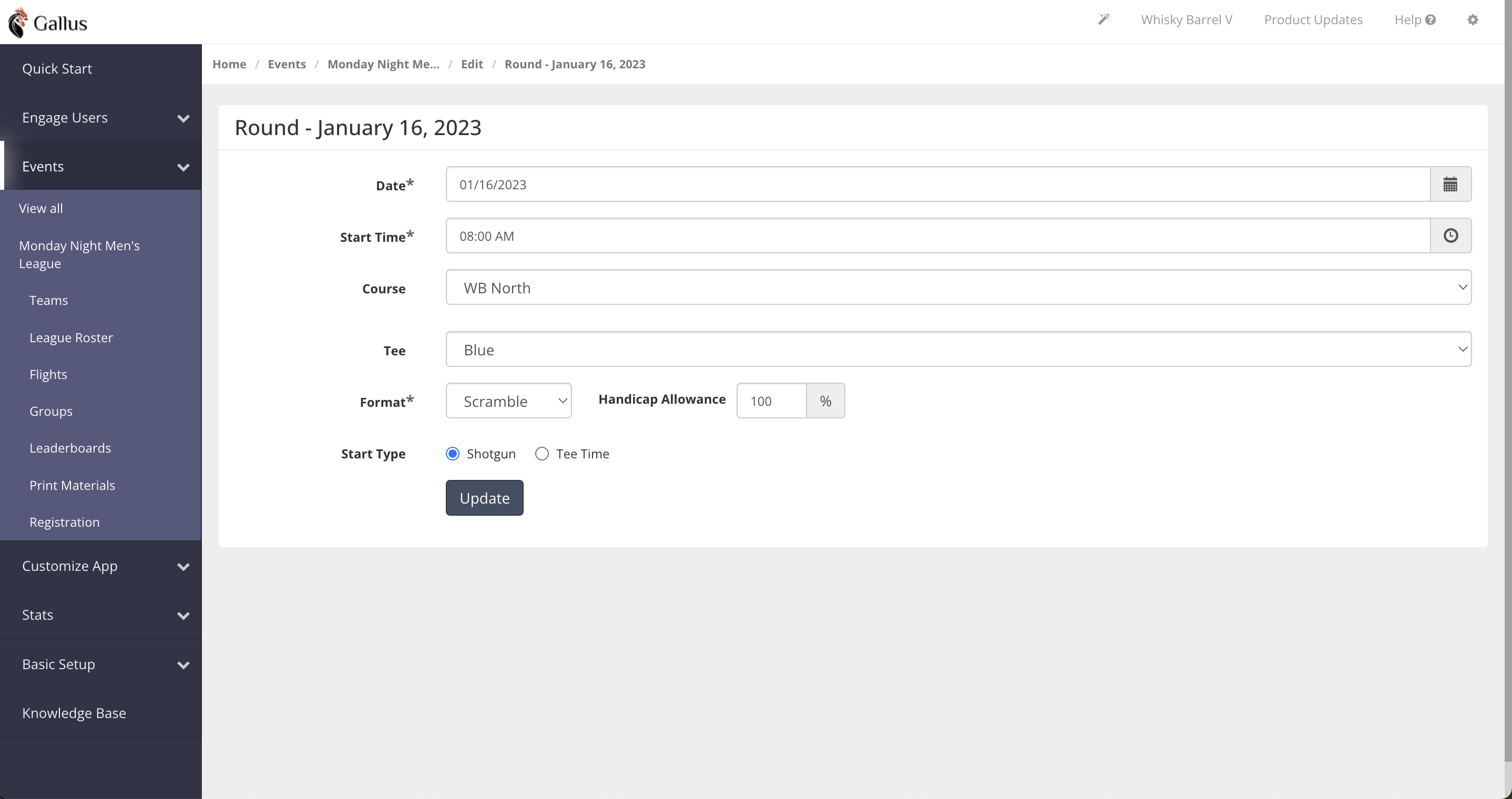Click the page vertical scrollbar
This screenshot has width=1512, height=799.
point(1508,381)
